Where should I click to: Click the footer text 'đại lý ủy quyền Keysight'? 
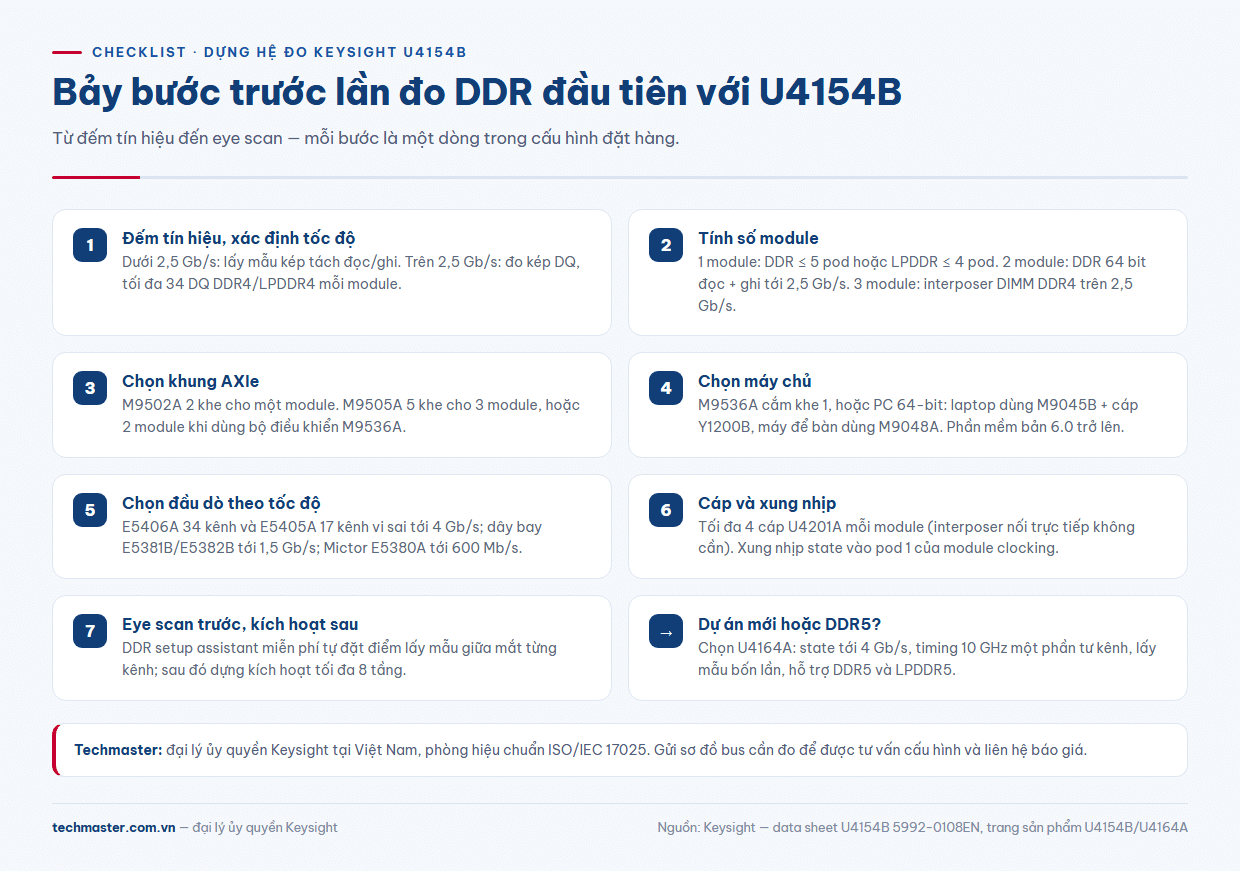(265, 827)
